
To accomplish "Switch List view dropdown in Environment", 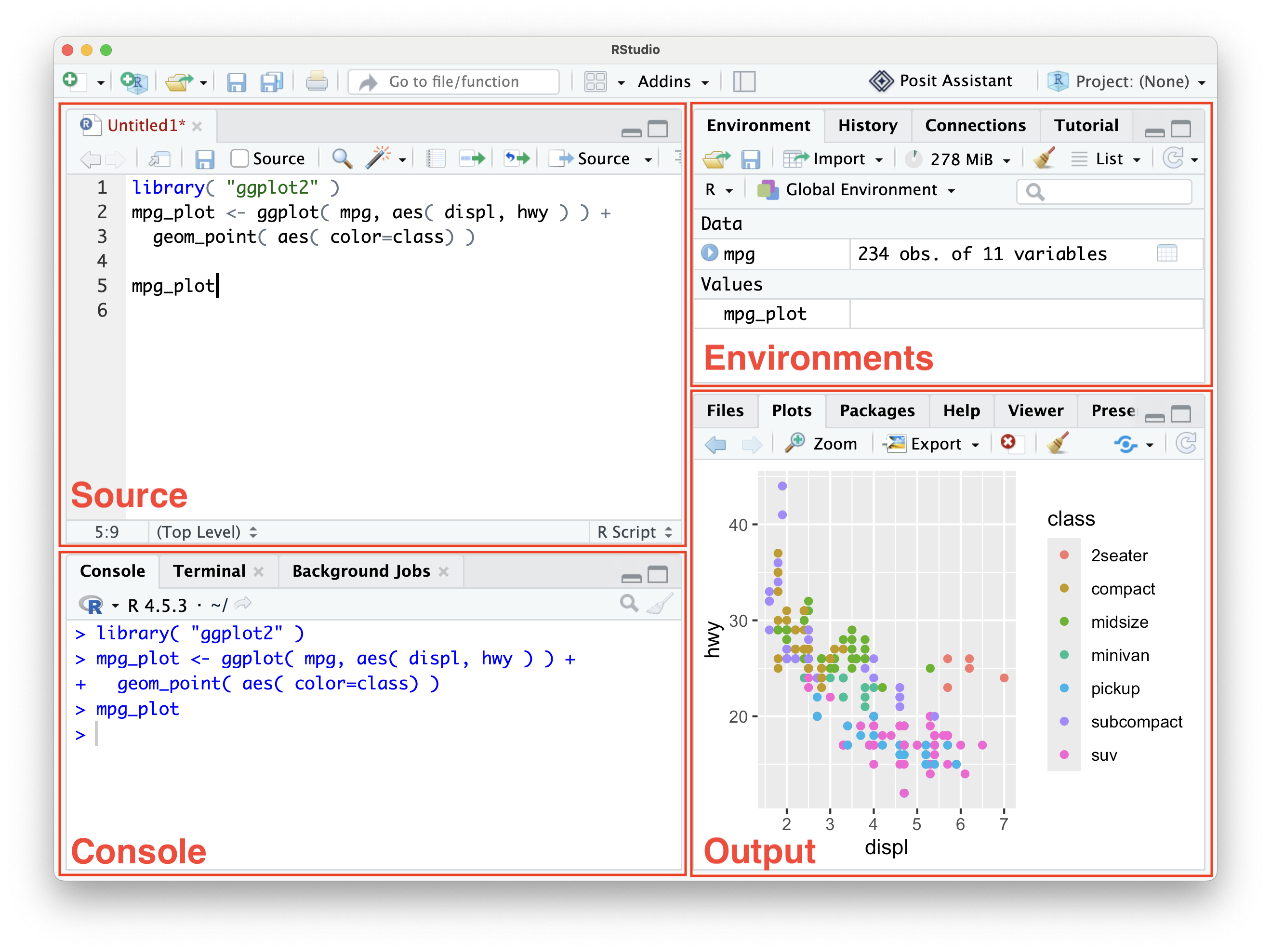I will click(x=1106, y=159).
